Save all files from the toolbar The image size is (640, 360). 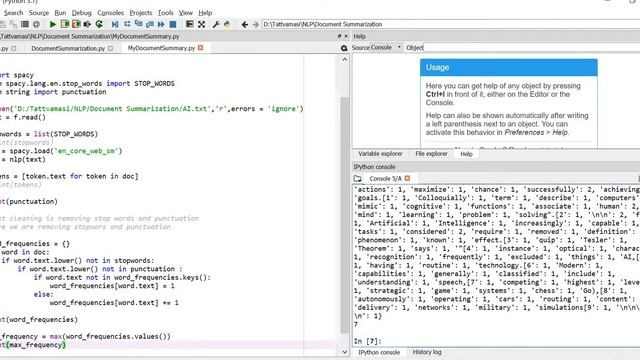13,24
